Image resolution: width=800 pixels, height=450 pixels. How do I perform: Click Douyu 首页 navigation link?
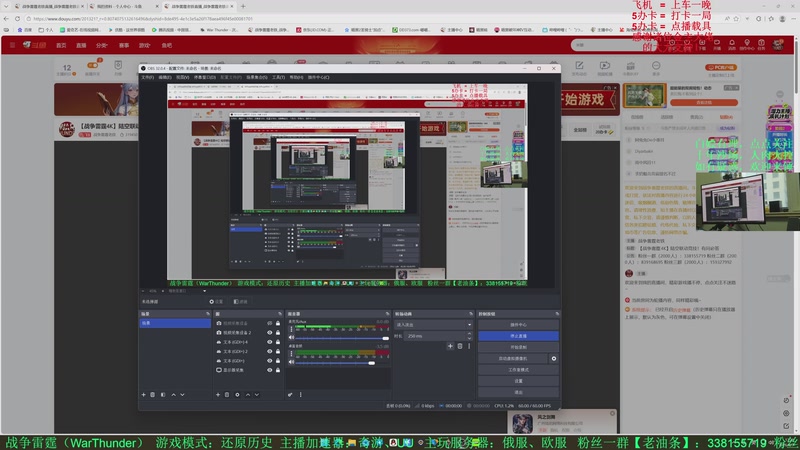point(61,45)
